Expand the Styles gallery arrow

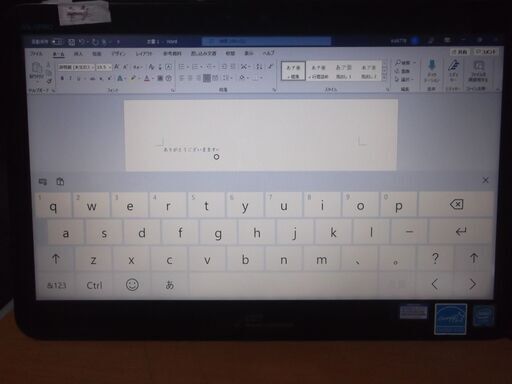point(384,77)
